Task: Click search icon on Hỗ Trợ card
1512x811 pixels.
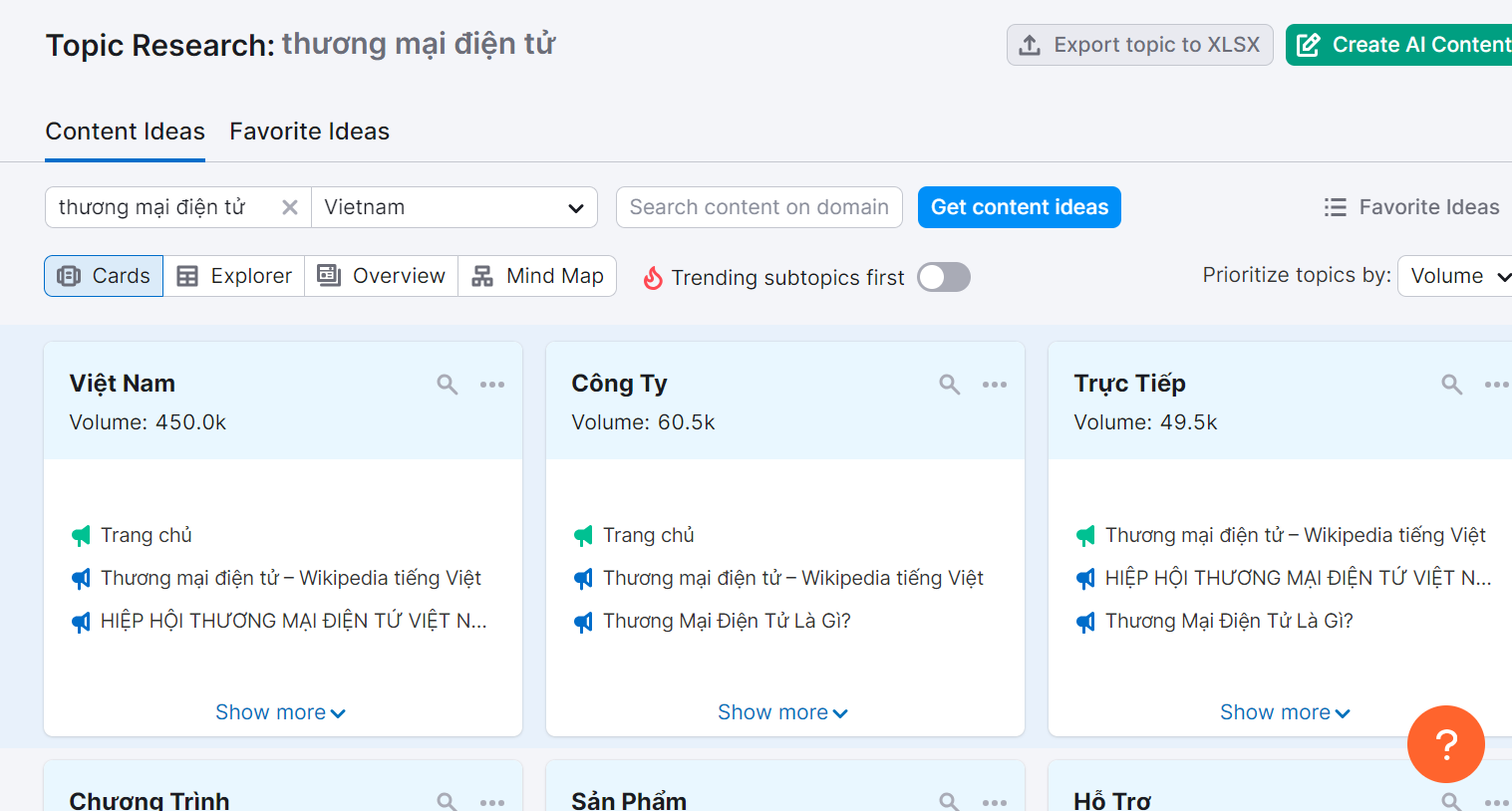Action: pyautogui.click(x=1452, y=801)
